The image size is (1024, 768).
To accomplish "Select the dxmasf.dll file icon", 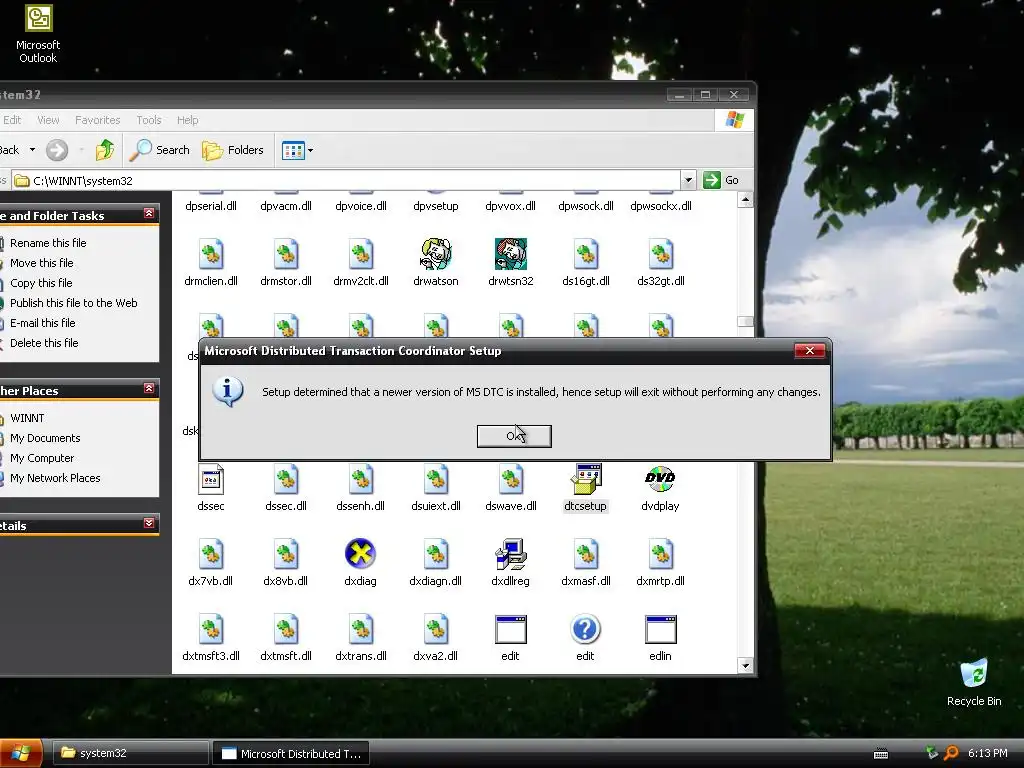I will coord(586,554).
